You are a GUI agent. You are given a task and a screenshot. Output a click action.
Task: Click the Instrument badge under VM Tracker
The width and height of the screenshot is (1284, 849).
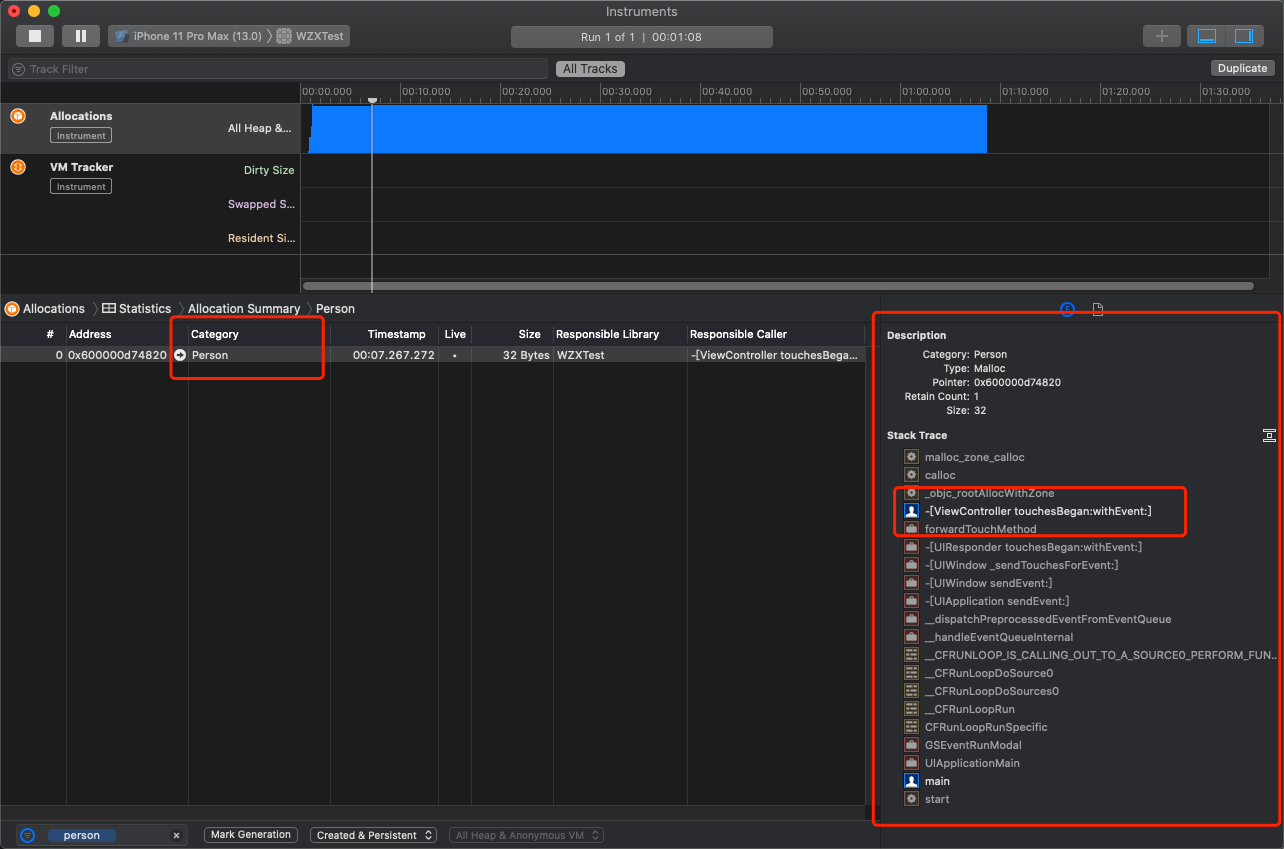pos(81,187)
